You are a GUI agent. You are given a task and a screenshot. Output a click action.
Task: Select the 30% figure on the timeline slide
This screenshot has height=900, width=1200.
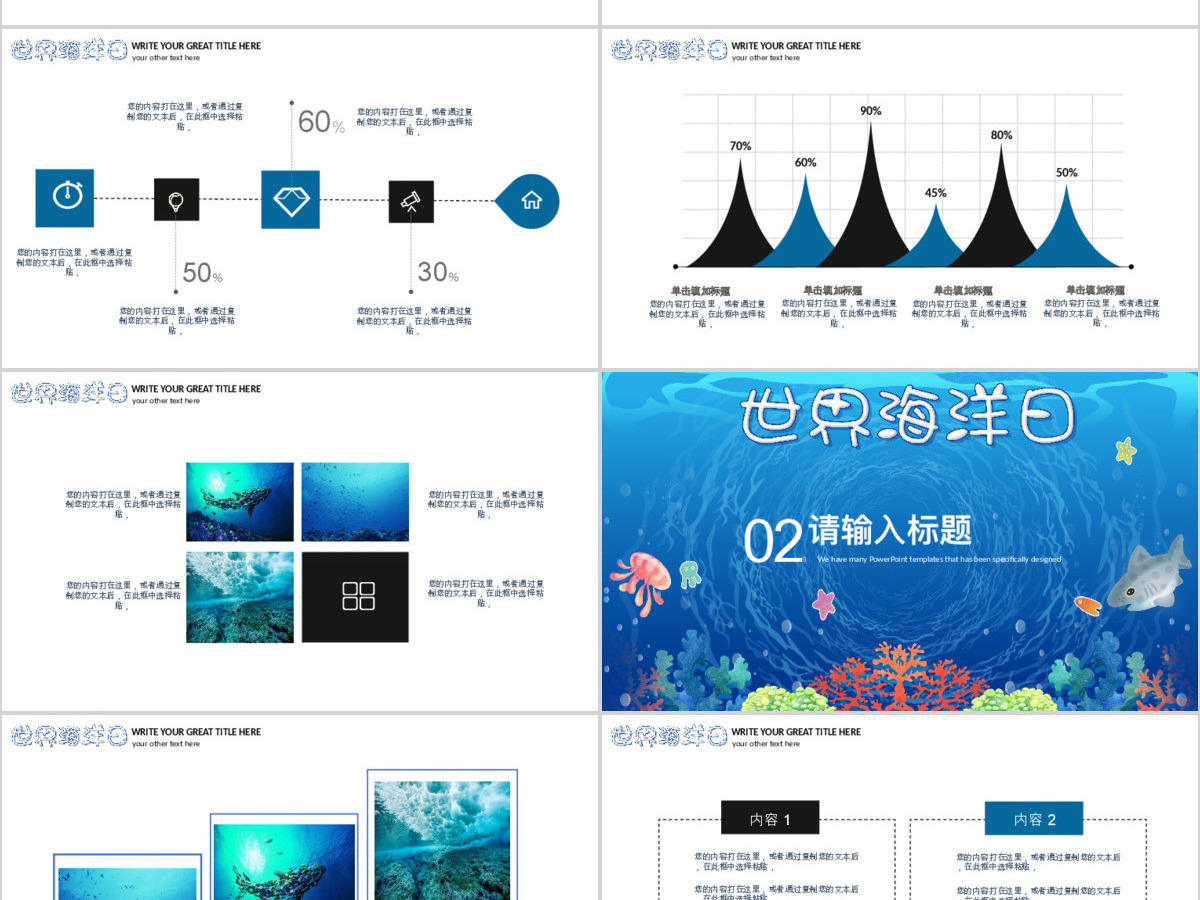click(x=438, y=271)
